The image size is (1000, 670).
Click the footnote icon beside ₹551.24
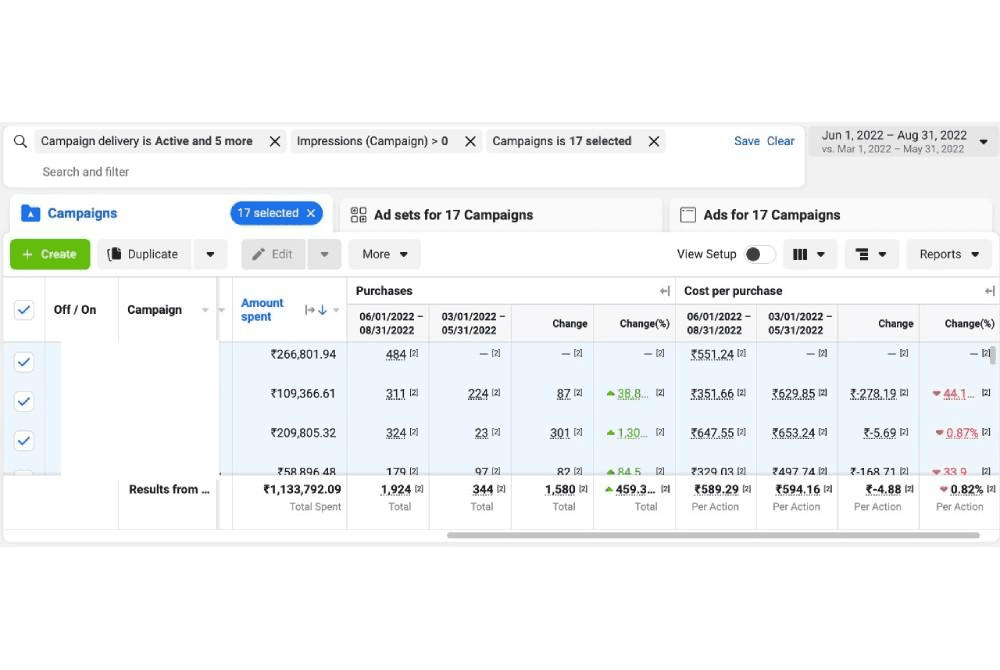[x=741, y=353]
